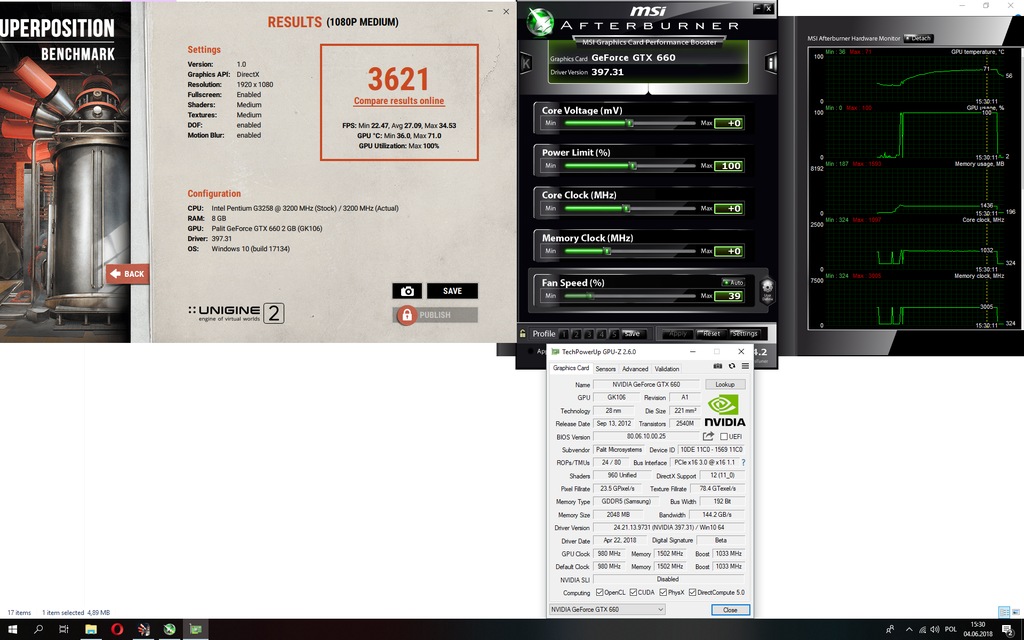Open Opera browser from the taskbar
The width and height of the screenshot is (1024, 640).
117,630
